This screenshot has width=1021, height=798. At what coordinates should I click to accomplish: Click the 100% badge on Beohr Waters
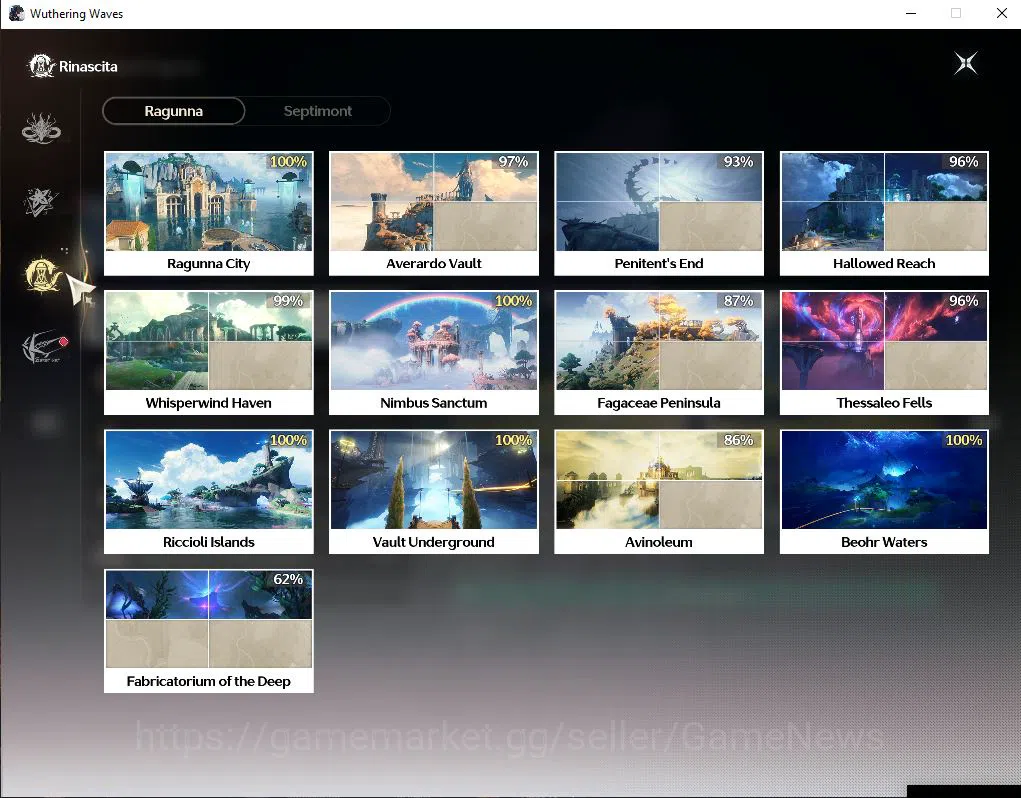(x=964, y=440)
